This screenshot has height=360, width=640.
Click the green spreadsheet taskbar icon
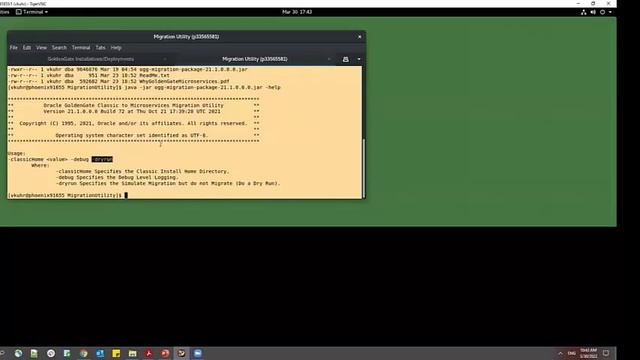pyautogui.click(x=67, y=353)
